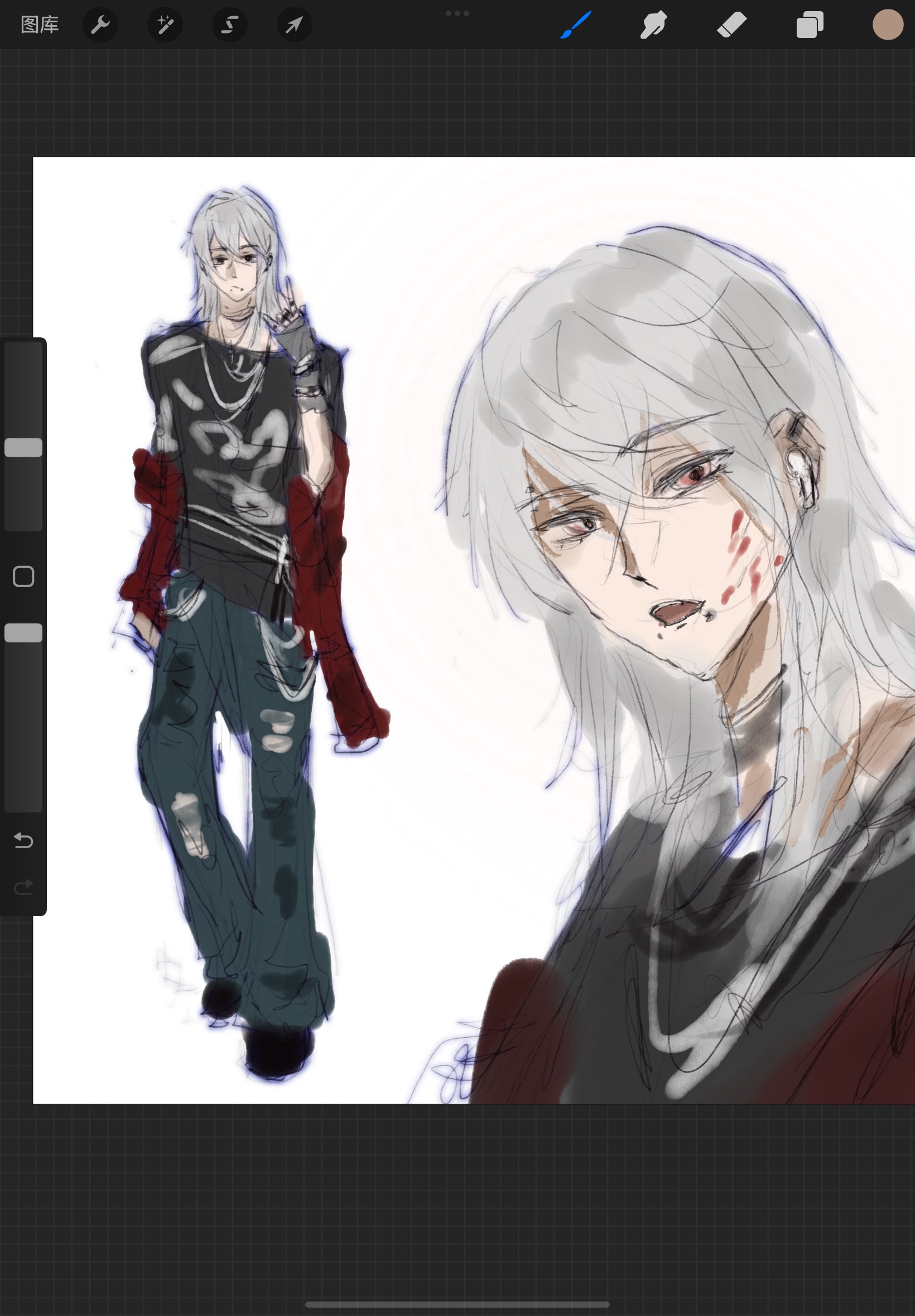915x1316 pixels.
Task: Redo the undone stroke
Action: (x=23, y=887)
